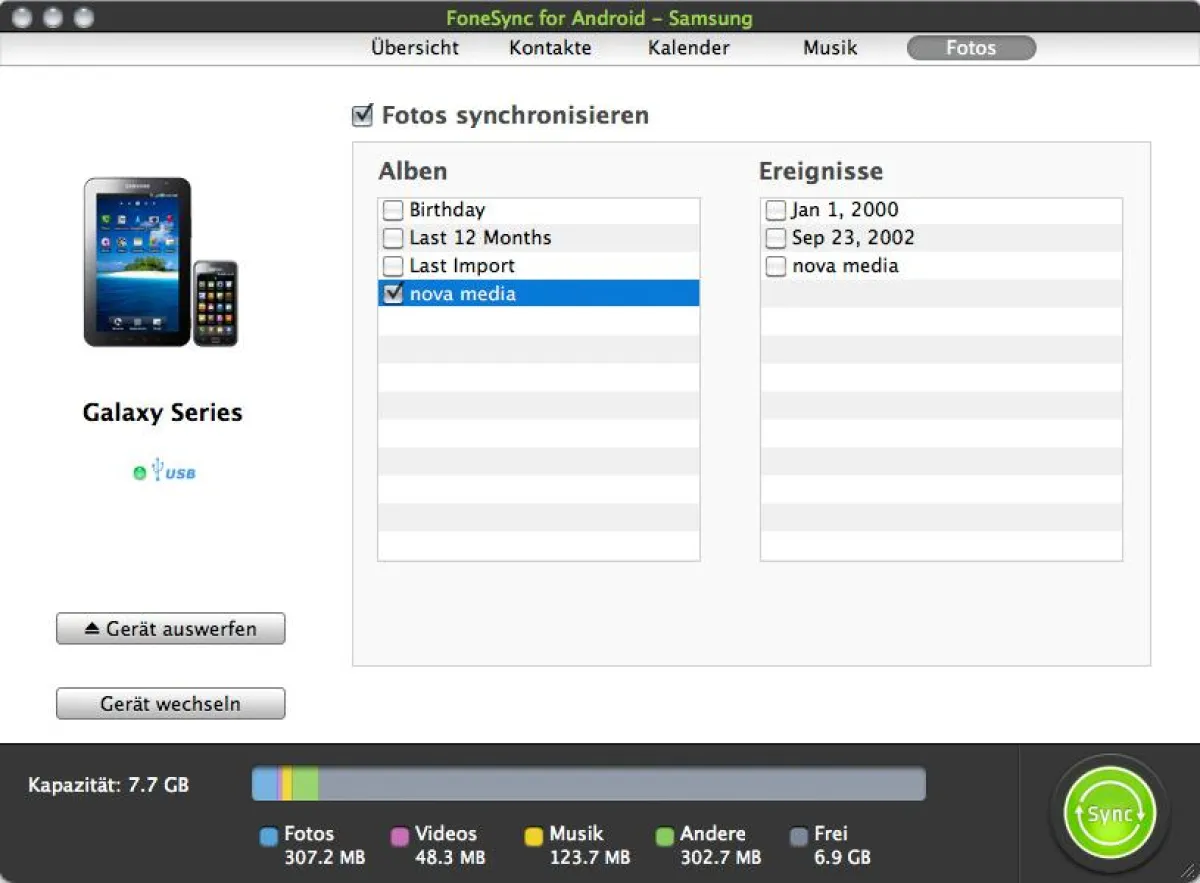
Task: Disable the Fotos synchronisieren checkbox
Action: [x=364, y=114]
